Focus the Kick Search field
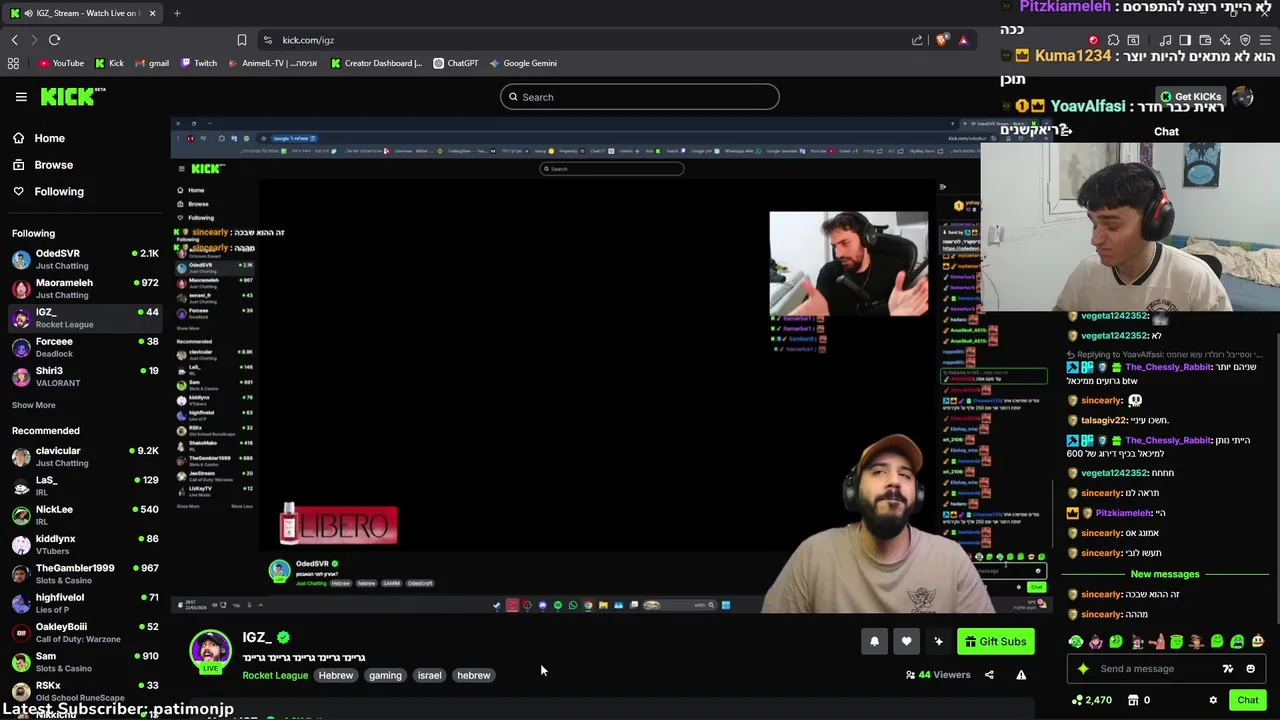The width and height of the screenshot is (1280, 720). (640, 97)
